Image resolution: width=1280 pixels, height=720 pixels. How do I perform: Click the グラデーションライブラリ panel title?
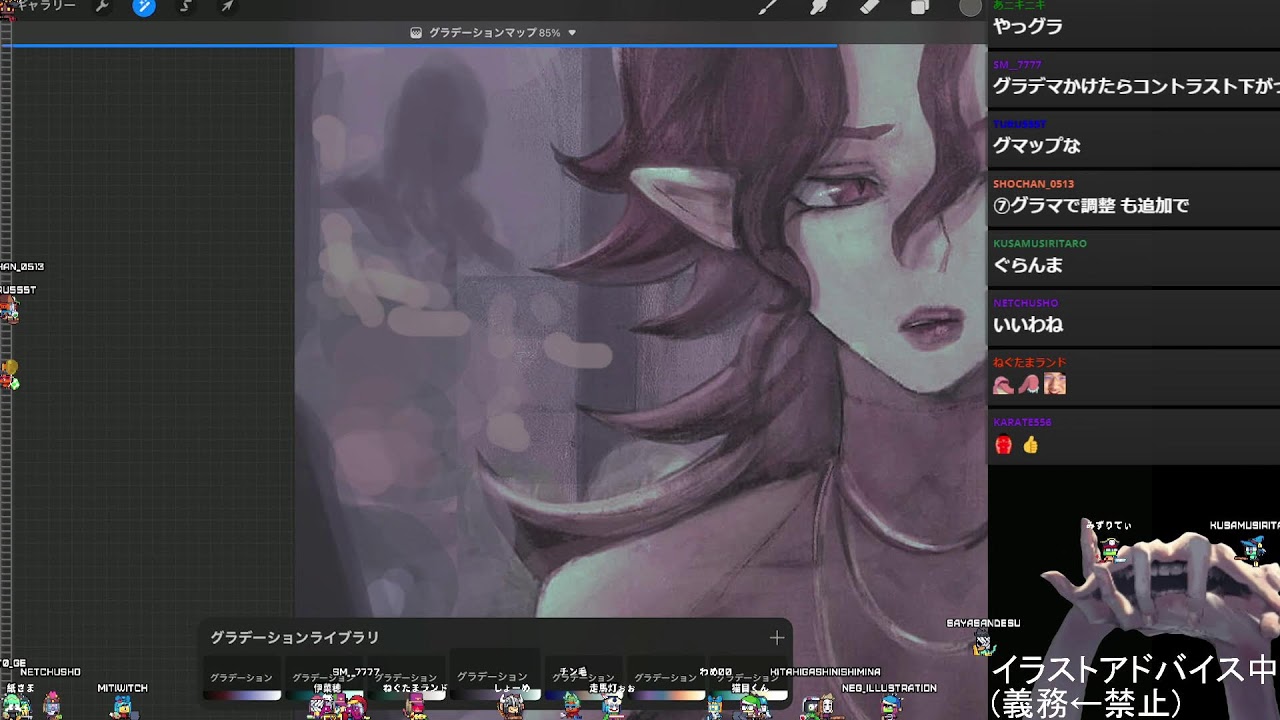tap(295, 637)
